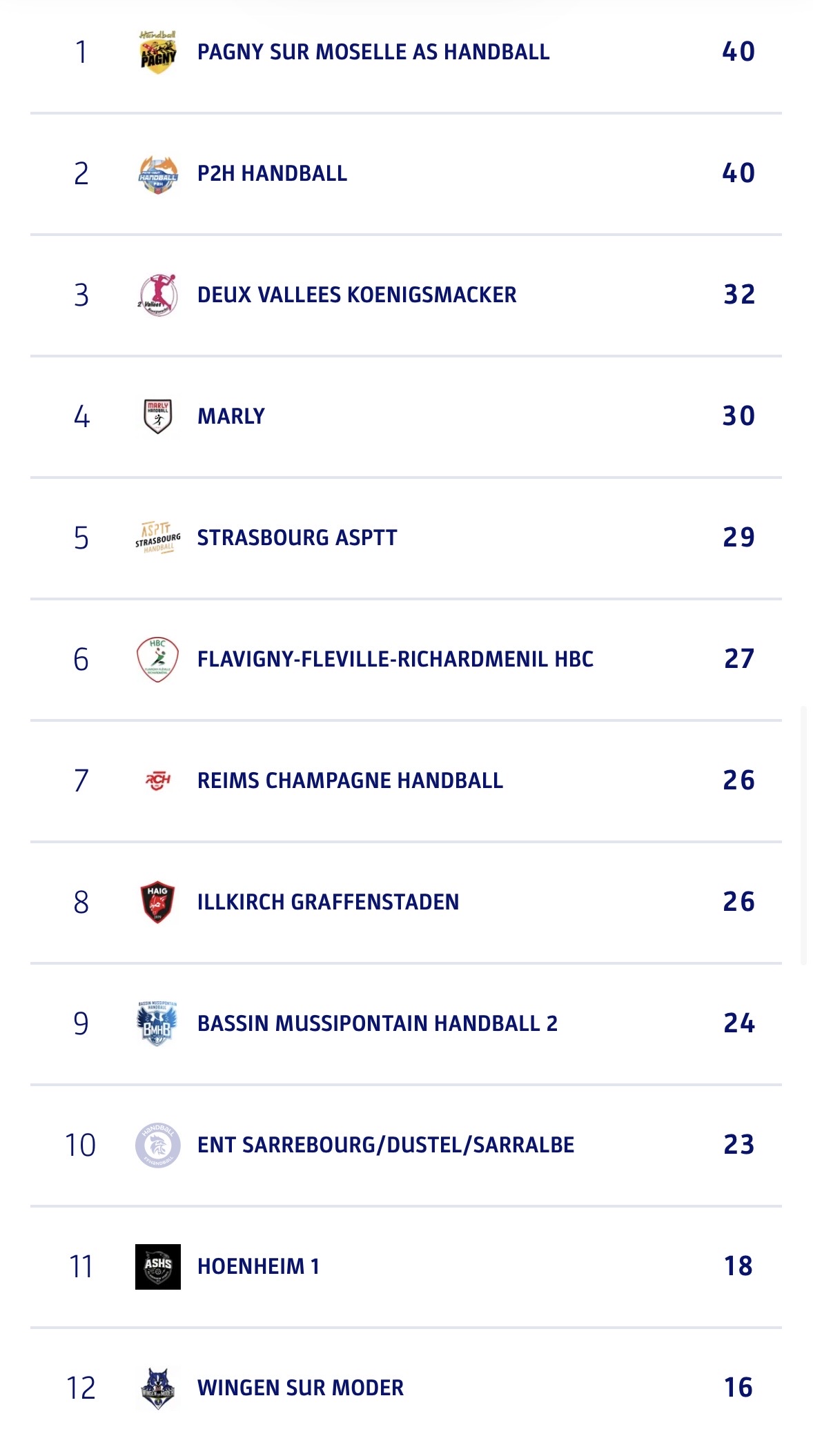The height and width of the screenshot is (1456, 813).
Task: Tap the P2H Handball club logo
Action: (x=158, y=174)
